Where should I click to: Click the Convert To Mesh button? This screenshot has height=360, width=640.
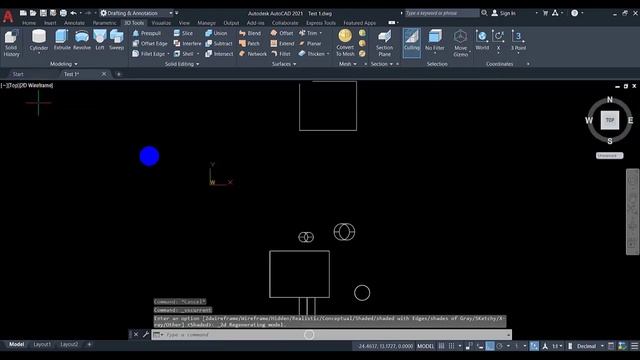coord(345,43)
